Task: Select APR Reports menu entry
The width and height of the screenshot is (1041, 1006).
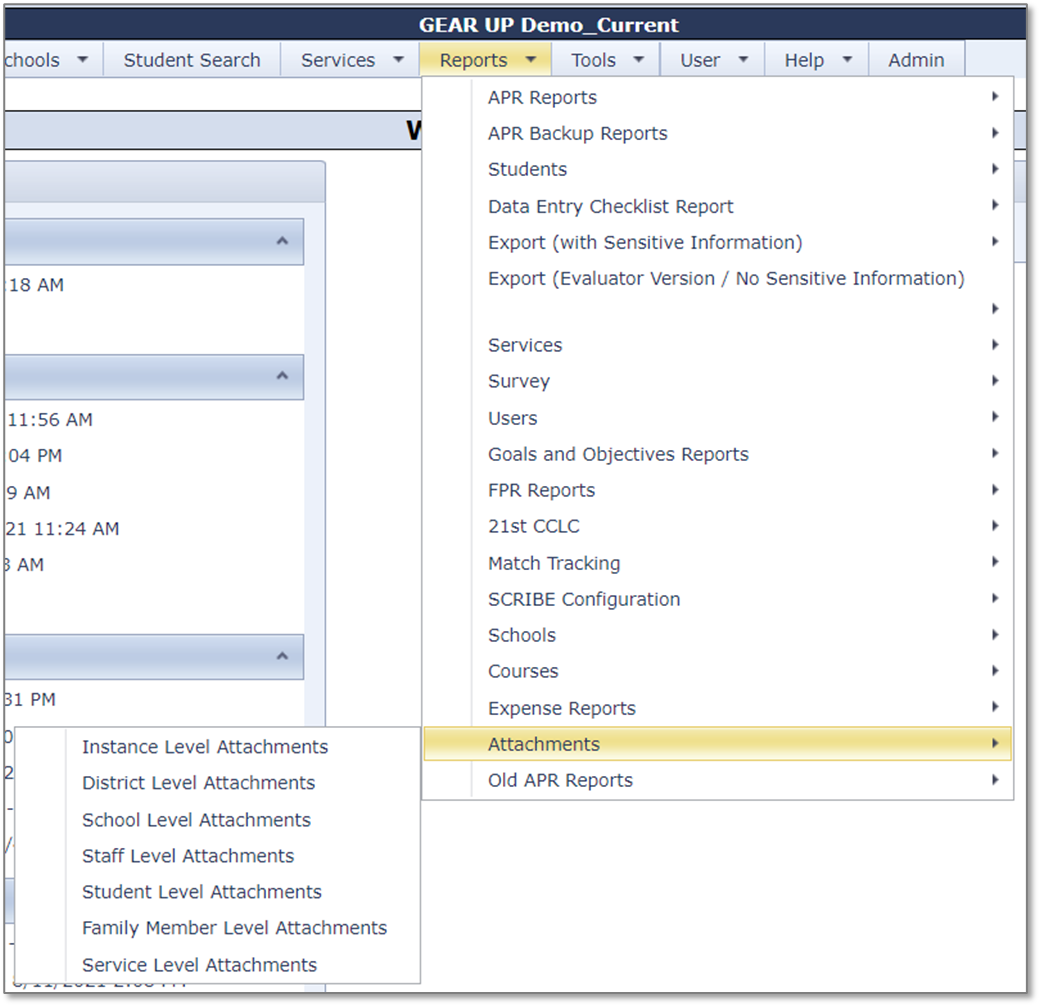Action: tap(717, 97)
